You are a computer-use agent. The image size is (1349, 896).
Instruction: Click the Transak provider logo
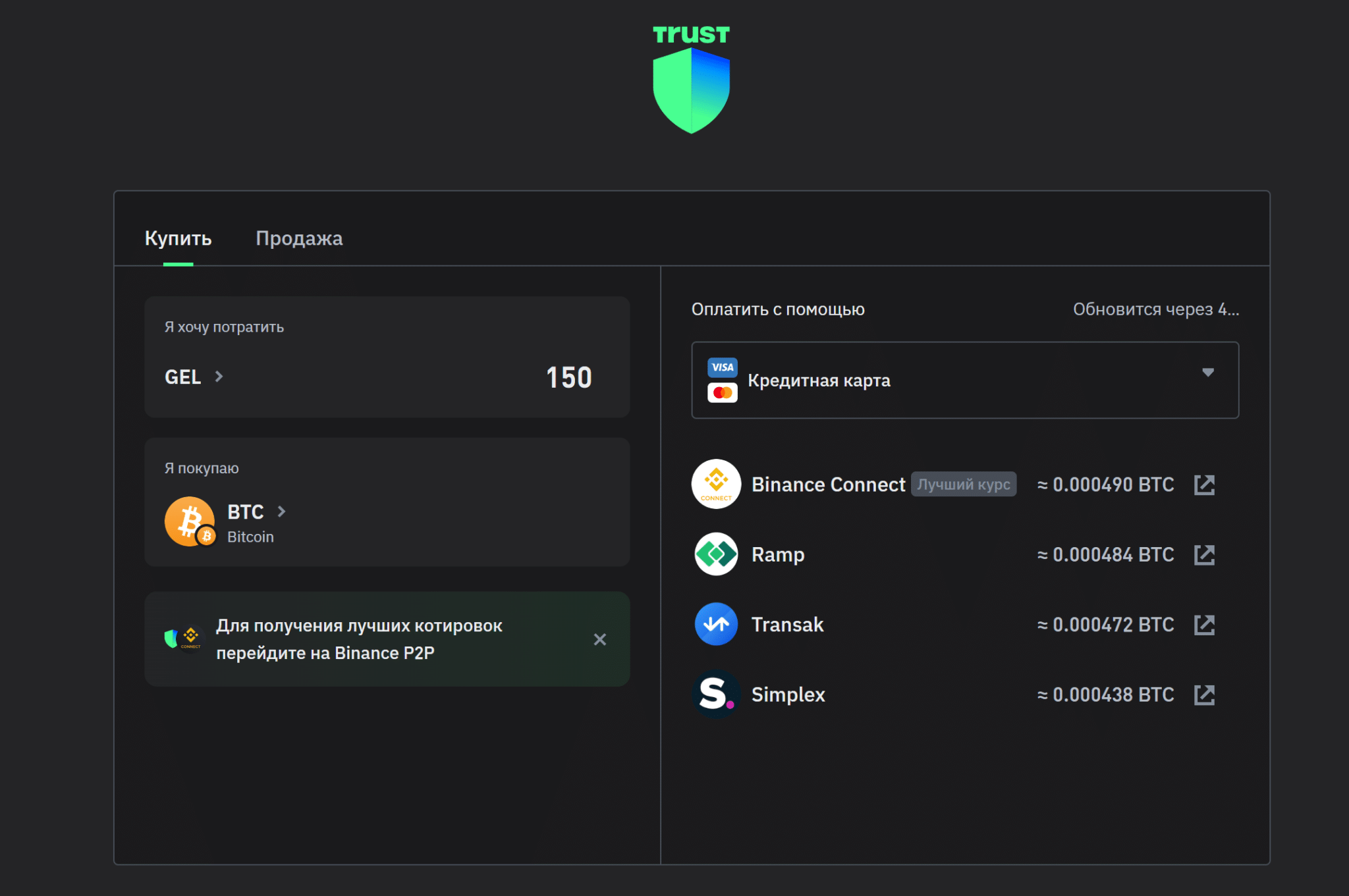716,624
